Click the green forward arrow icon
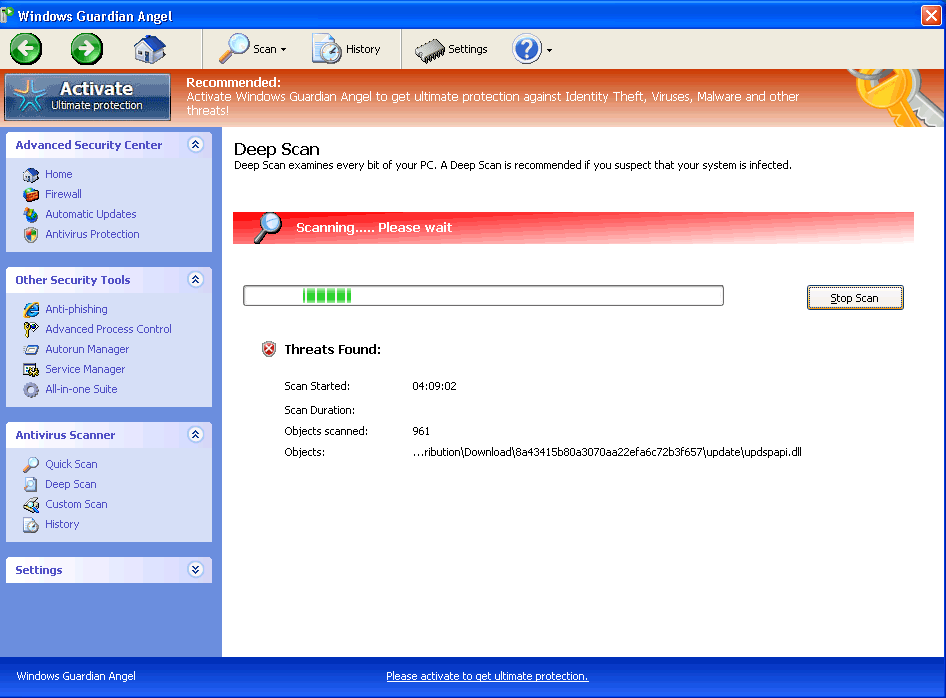 tap(87, 48)
